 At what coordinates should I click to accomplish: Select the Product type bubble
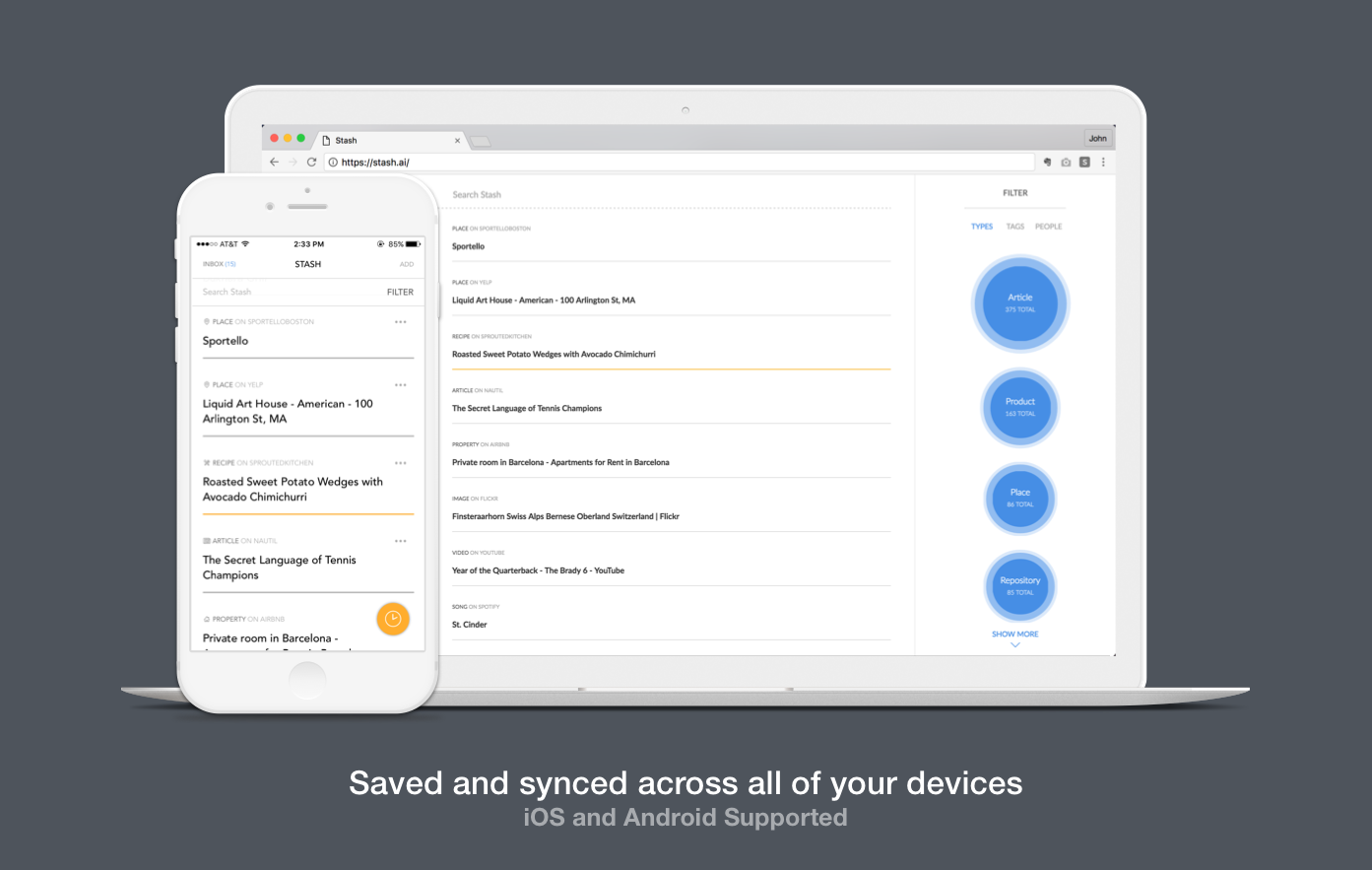[1020, 407]
